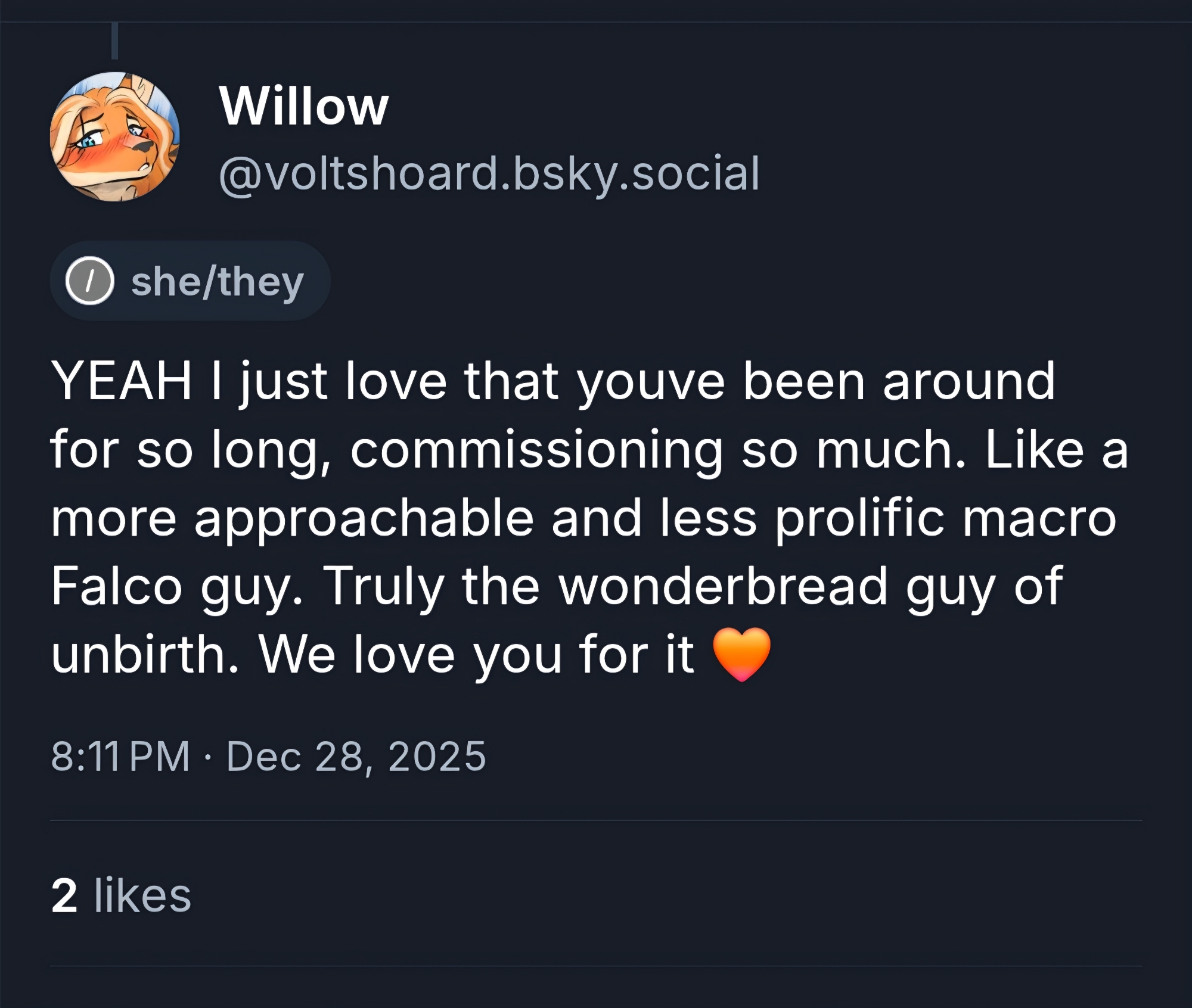Click the round labeler icon beside she/they
Viewport: 1192px width, 1008px height.
pos(89,281)
